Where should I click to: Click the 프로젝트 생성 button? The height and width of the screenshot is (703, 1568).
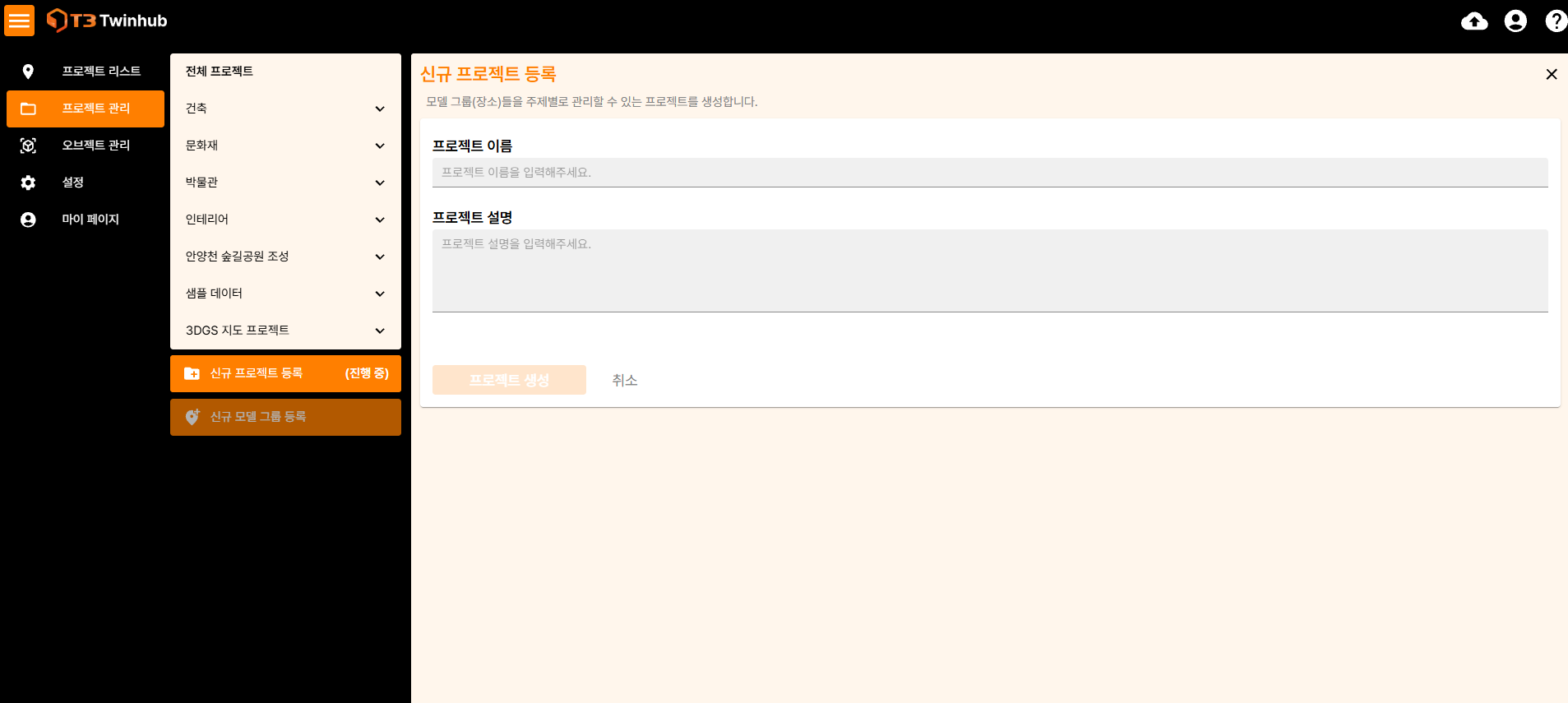pos(509,380)
